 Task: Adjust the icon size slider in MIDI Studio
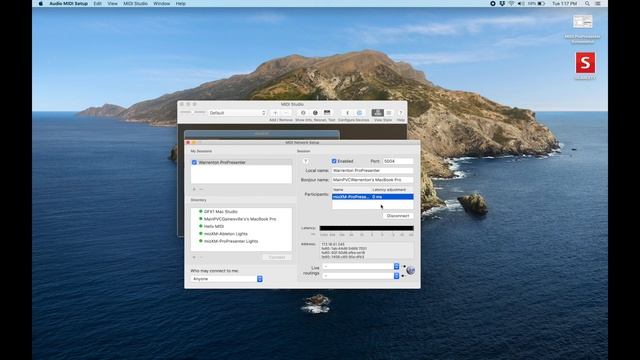pos(193,112)
